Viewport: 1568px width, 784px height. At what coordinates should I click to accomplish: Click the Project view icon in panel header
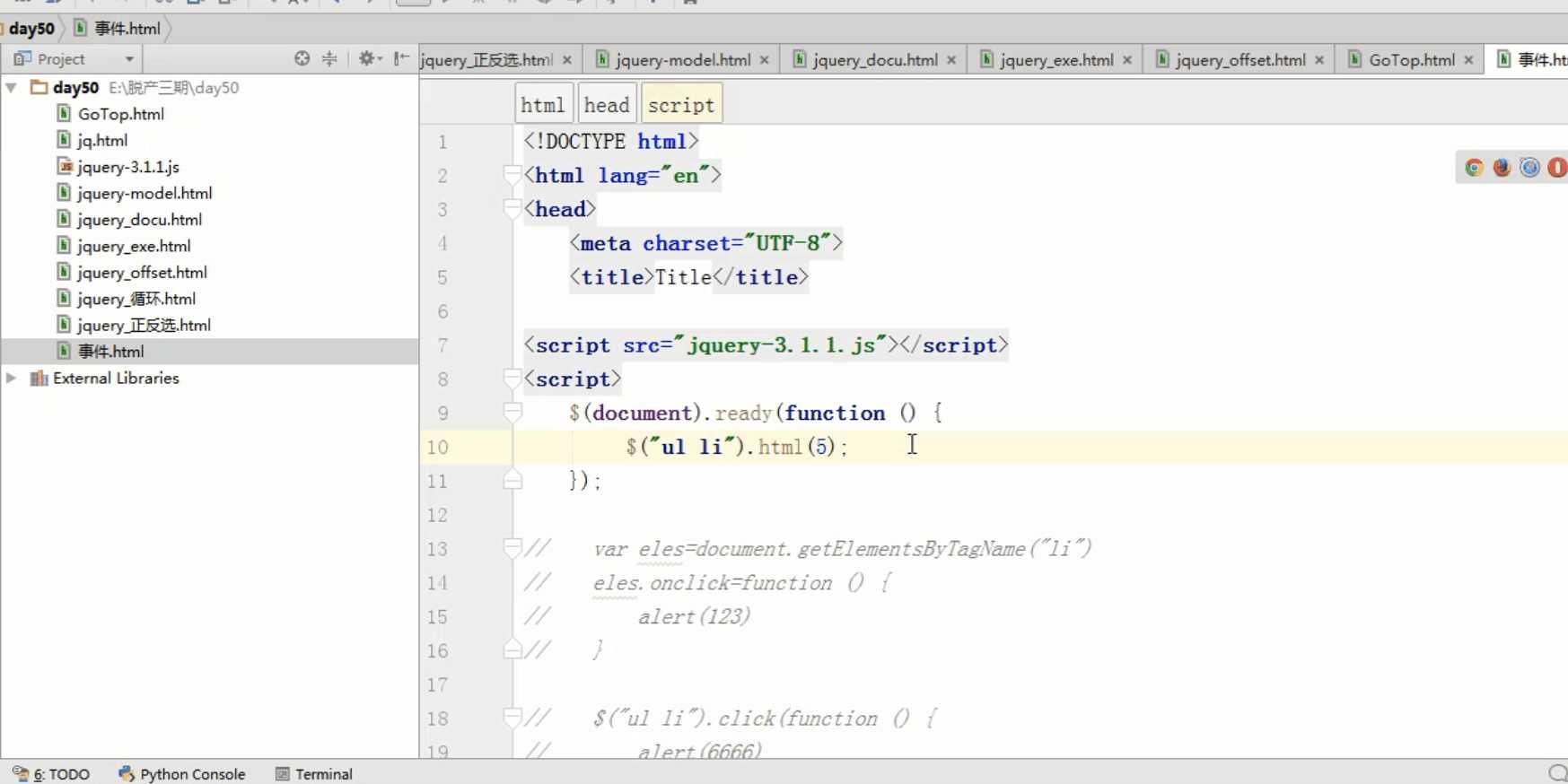[x=22, y=58]
